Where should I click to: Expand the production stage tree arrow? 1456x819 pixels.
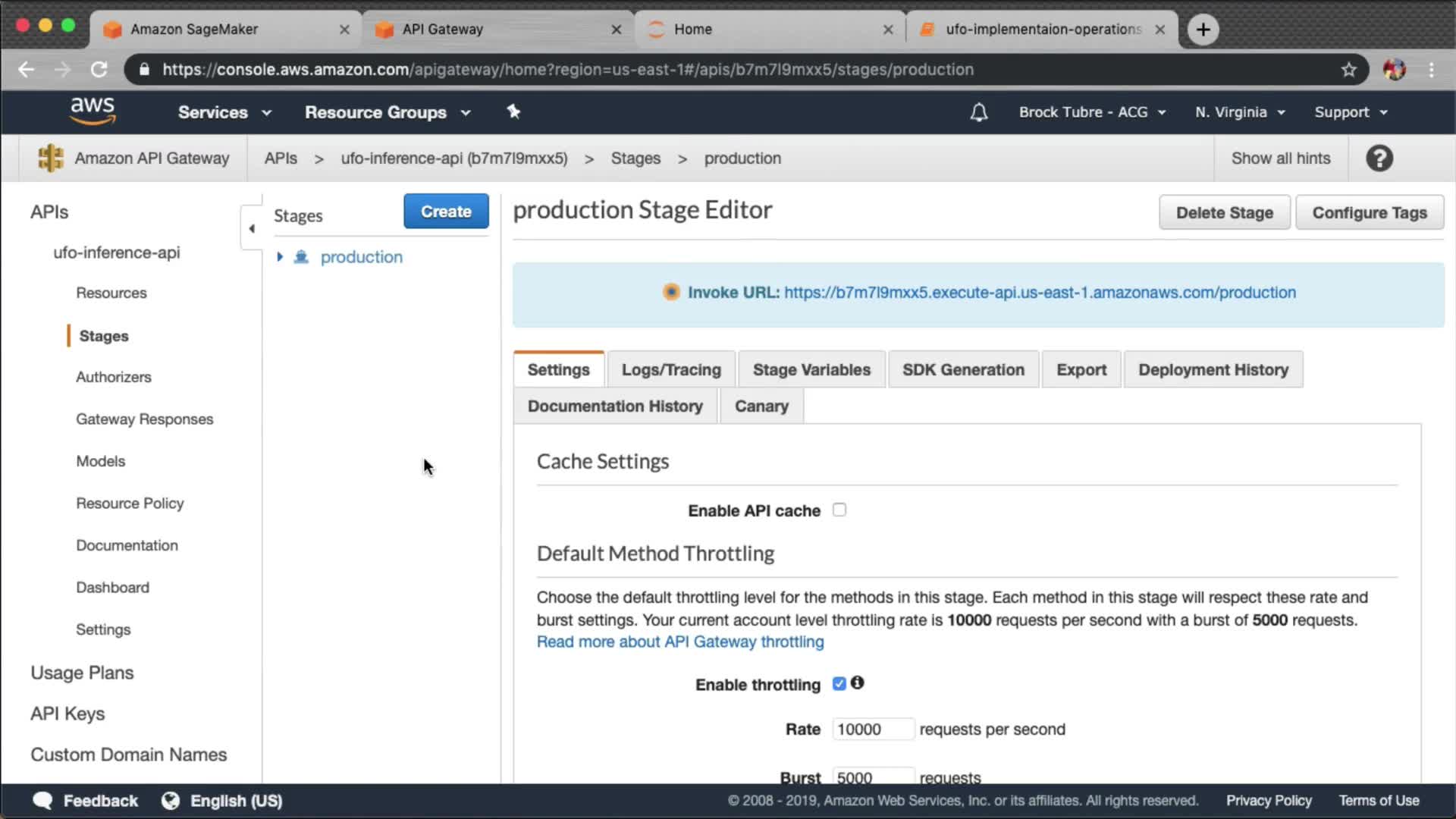pos(280,257)
